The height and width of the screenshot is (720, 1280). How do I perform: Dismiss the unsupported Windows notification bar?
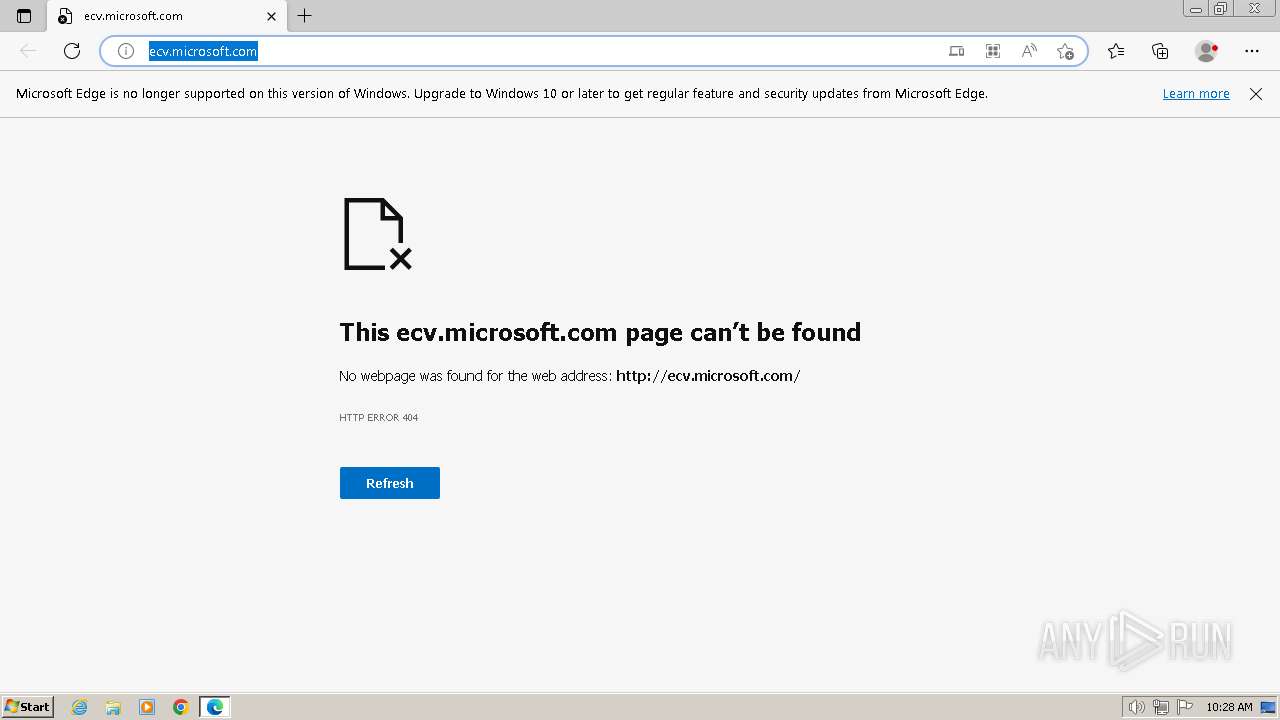point(1256,94)
